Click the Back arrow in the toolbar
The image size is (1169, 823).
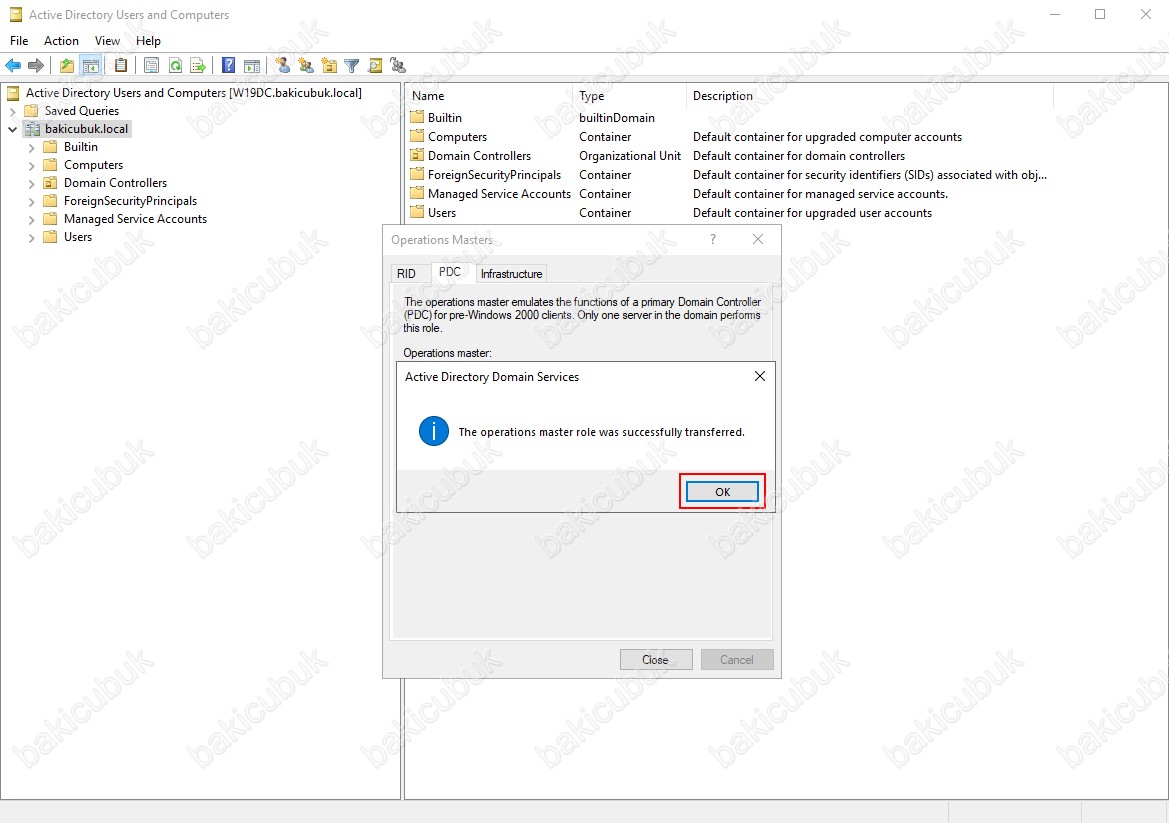click(x=13, y=66)
